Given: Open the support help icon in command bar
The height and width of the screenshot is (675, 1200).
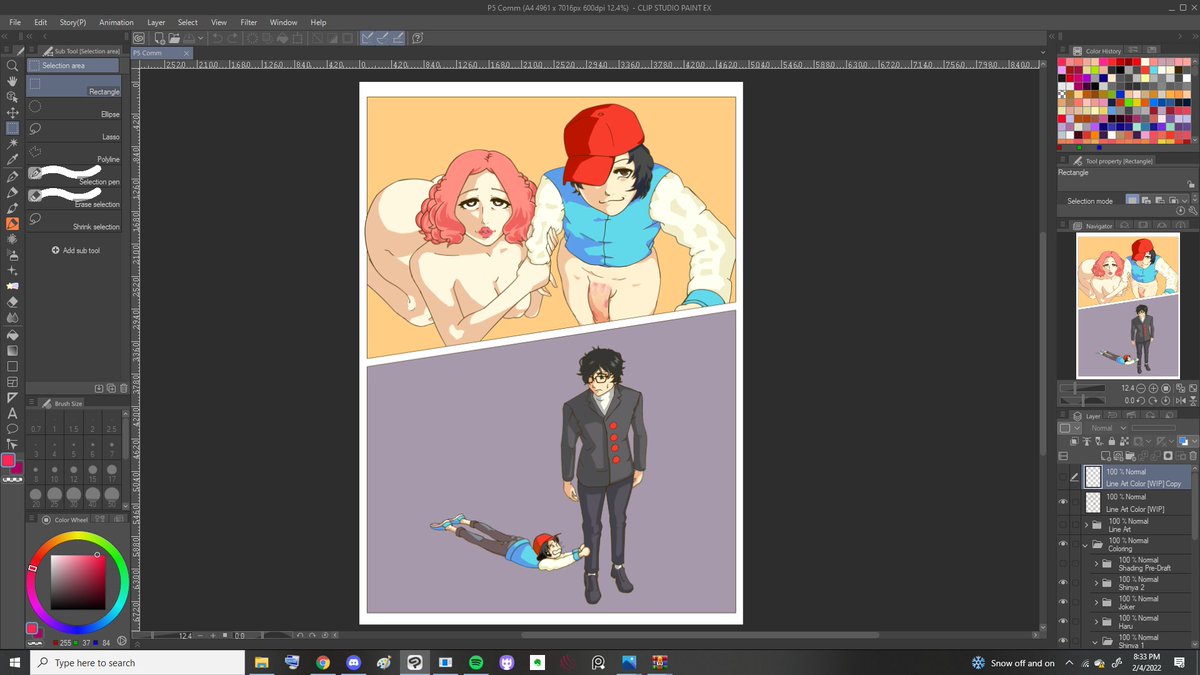Looking at the screenshot, I should (x=417, y=38).
